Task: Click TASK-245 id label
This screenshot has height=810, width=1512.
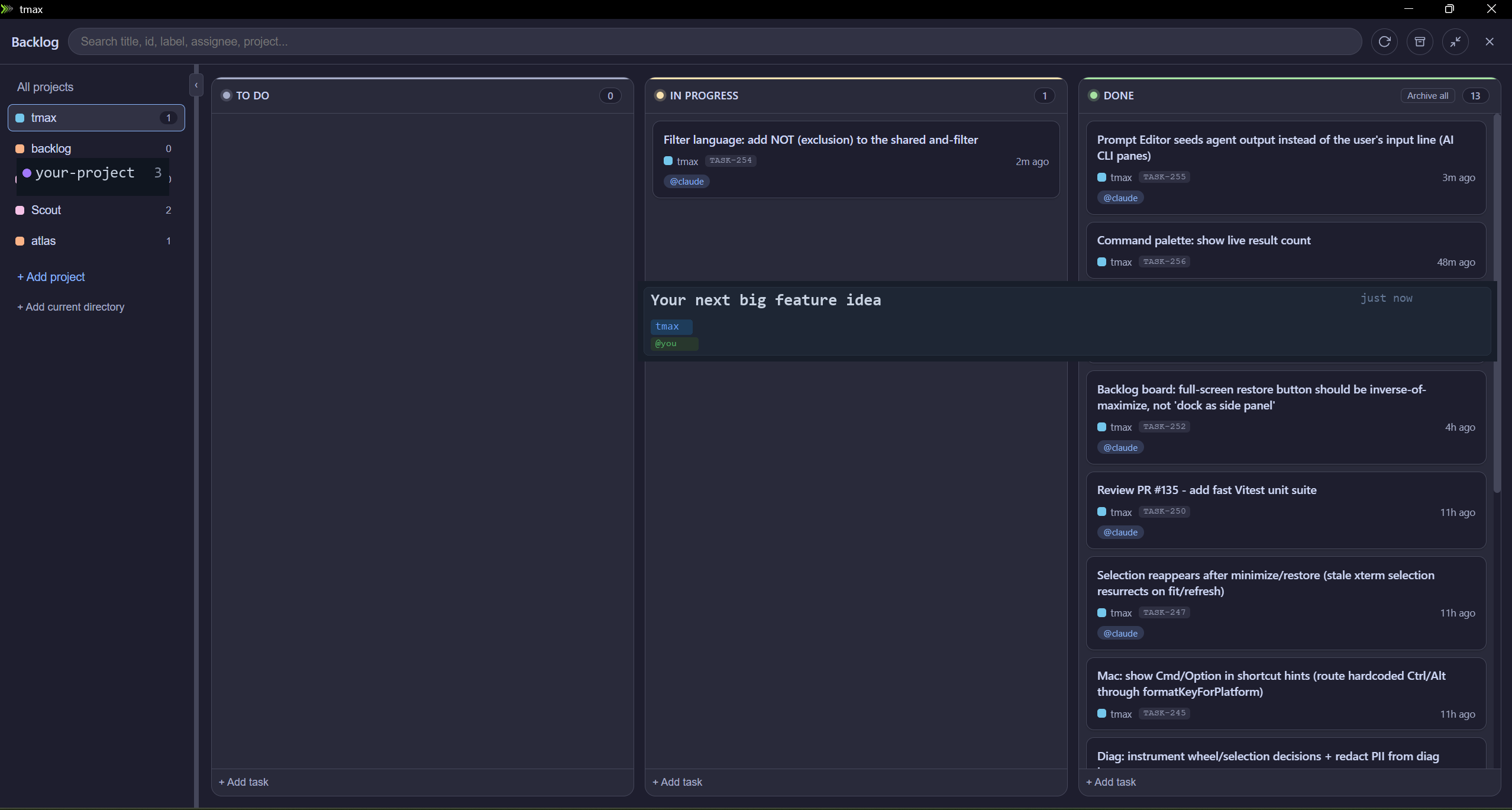Action: coord(1164,713)
